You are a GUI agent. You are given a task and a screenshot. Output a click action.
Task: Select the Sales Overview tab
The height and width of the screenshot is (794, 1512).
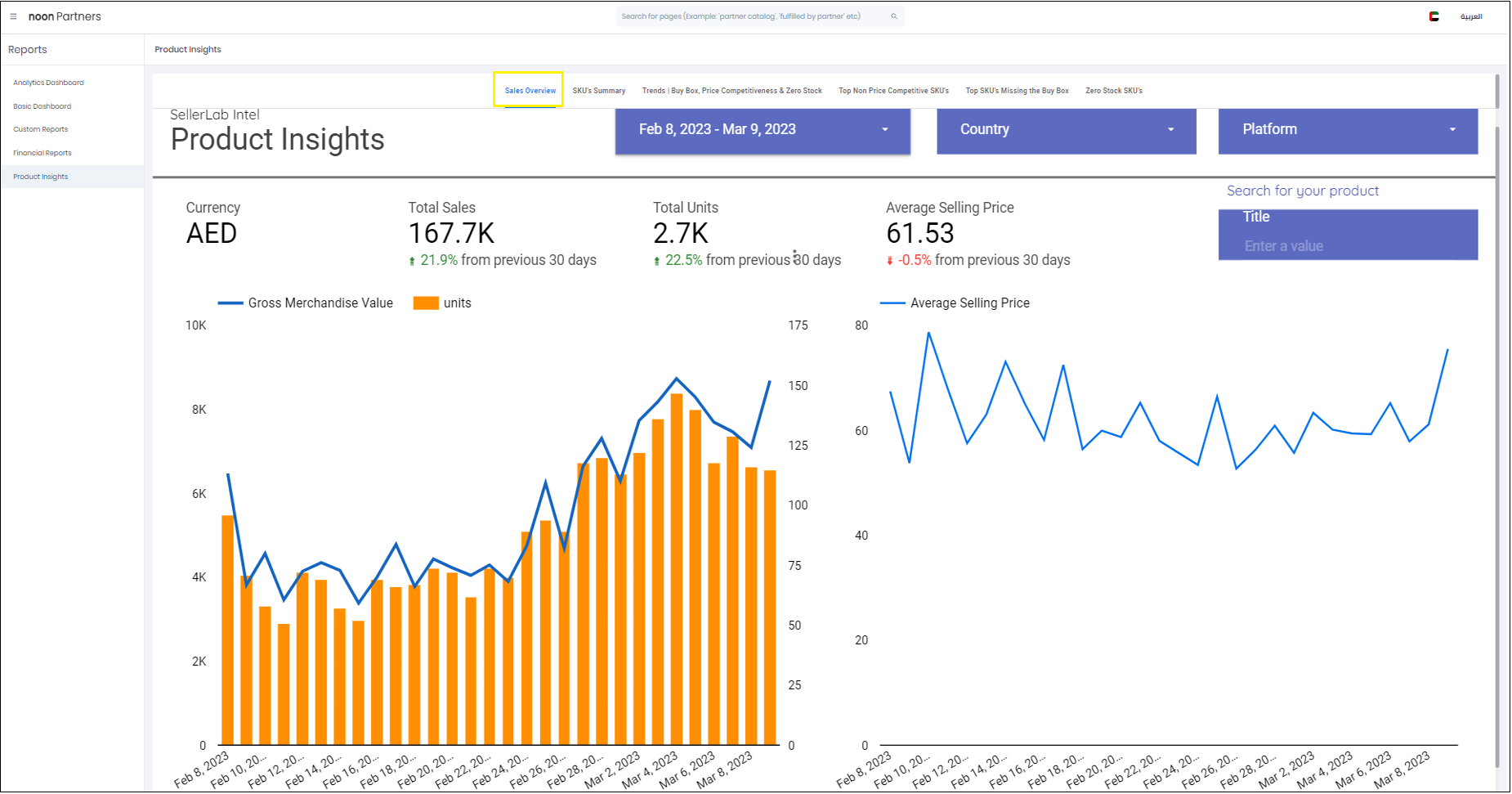(530, 91)
